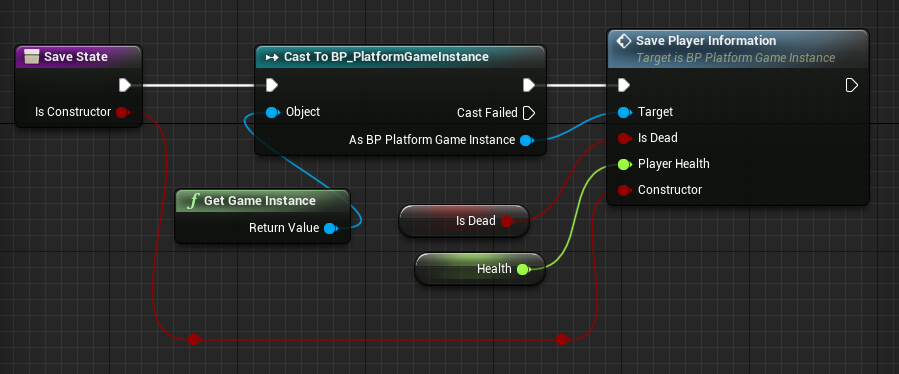Click the Is Constructor output pin on Save State

122,112
